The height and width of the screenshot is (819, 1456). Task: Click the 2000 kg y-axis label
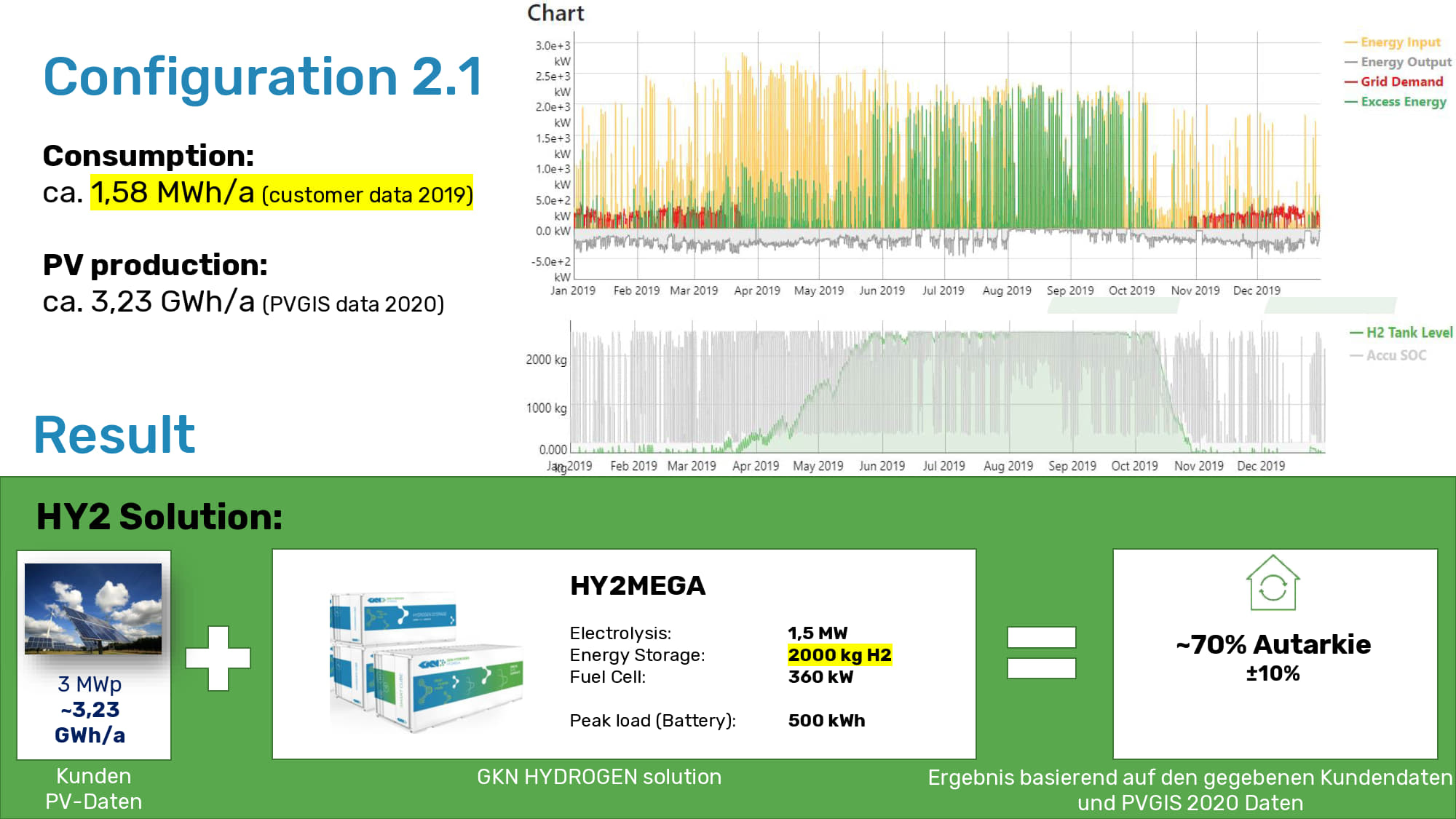[546, 360]
